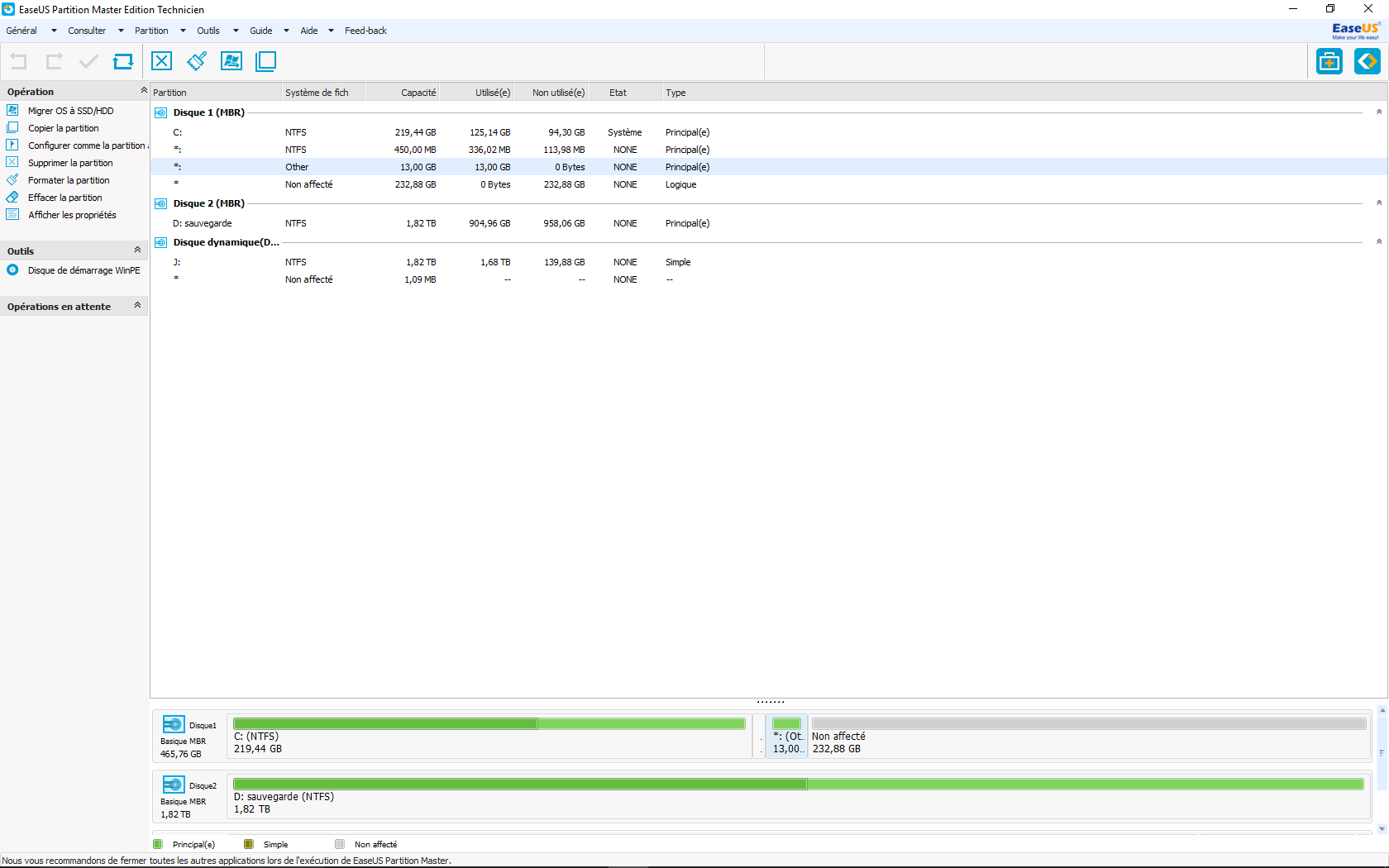Click the blue and orange chevron icon
This screenshot has height=868, width=1389.
[x=1368, y=61]
